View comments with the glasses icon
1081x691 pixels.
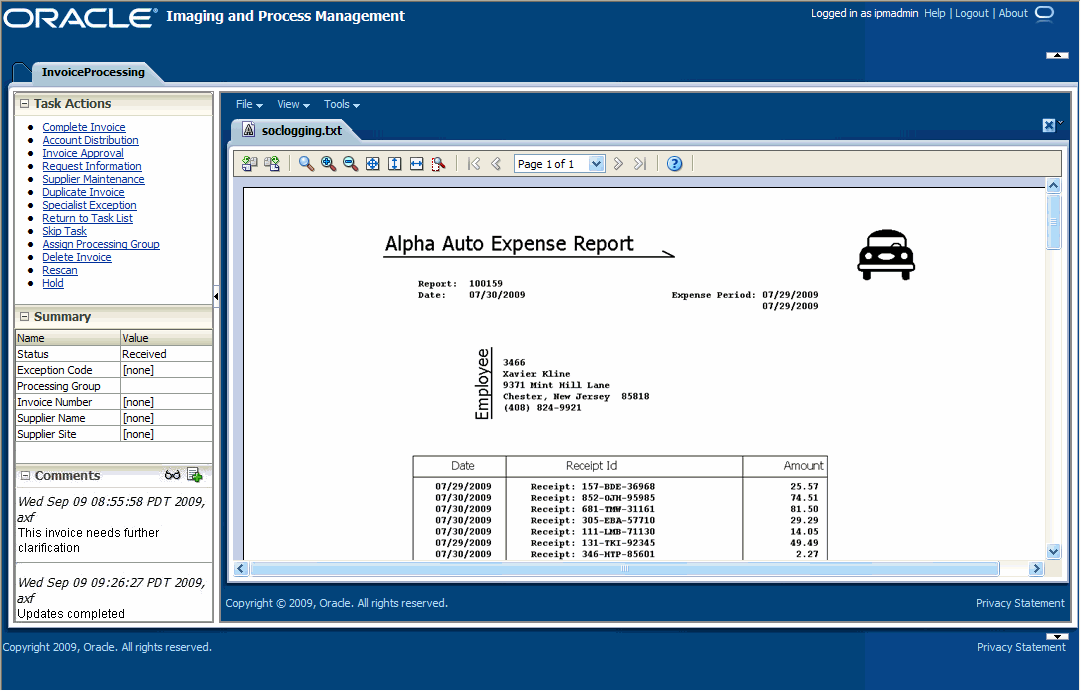pos(172,475)
